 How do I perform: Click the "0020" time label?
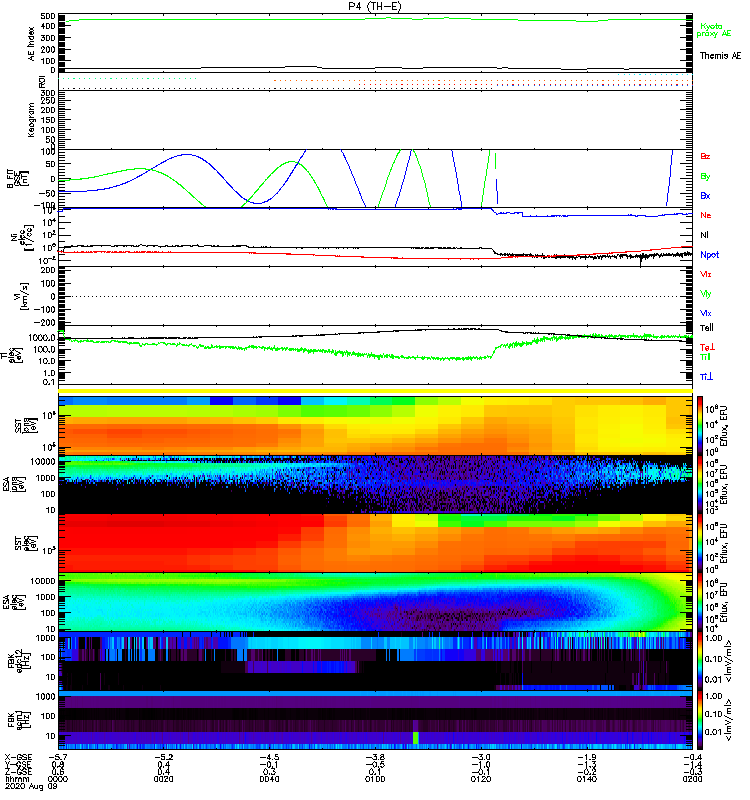[163, 779]
